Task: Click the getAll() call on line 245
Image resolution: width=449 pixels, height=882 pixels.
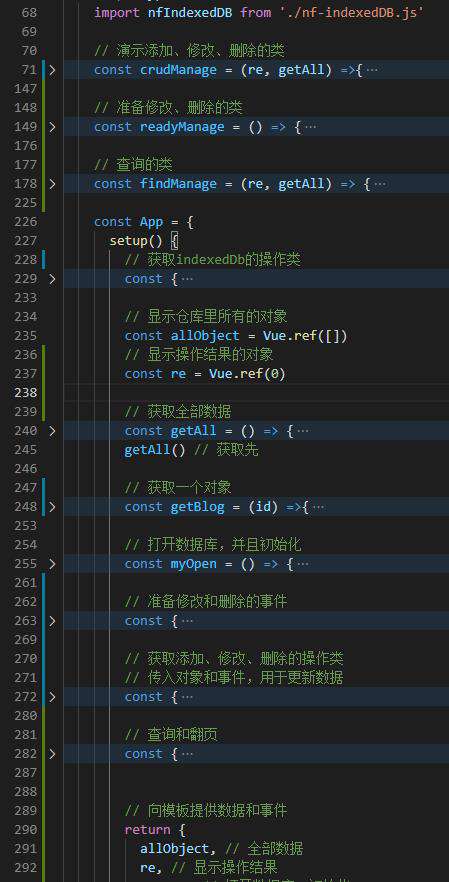Action: tap(155, 450)
